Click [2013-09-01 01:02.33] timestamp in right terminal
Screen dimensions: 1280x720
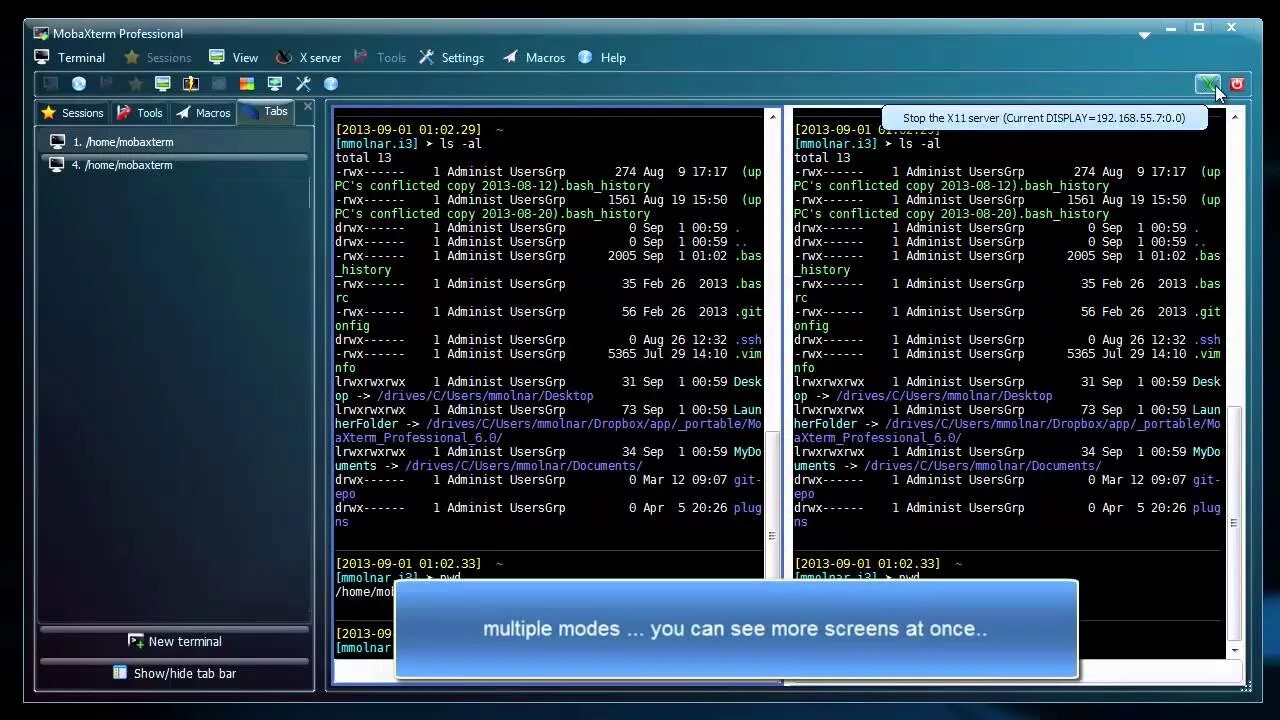click(867, 563)
